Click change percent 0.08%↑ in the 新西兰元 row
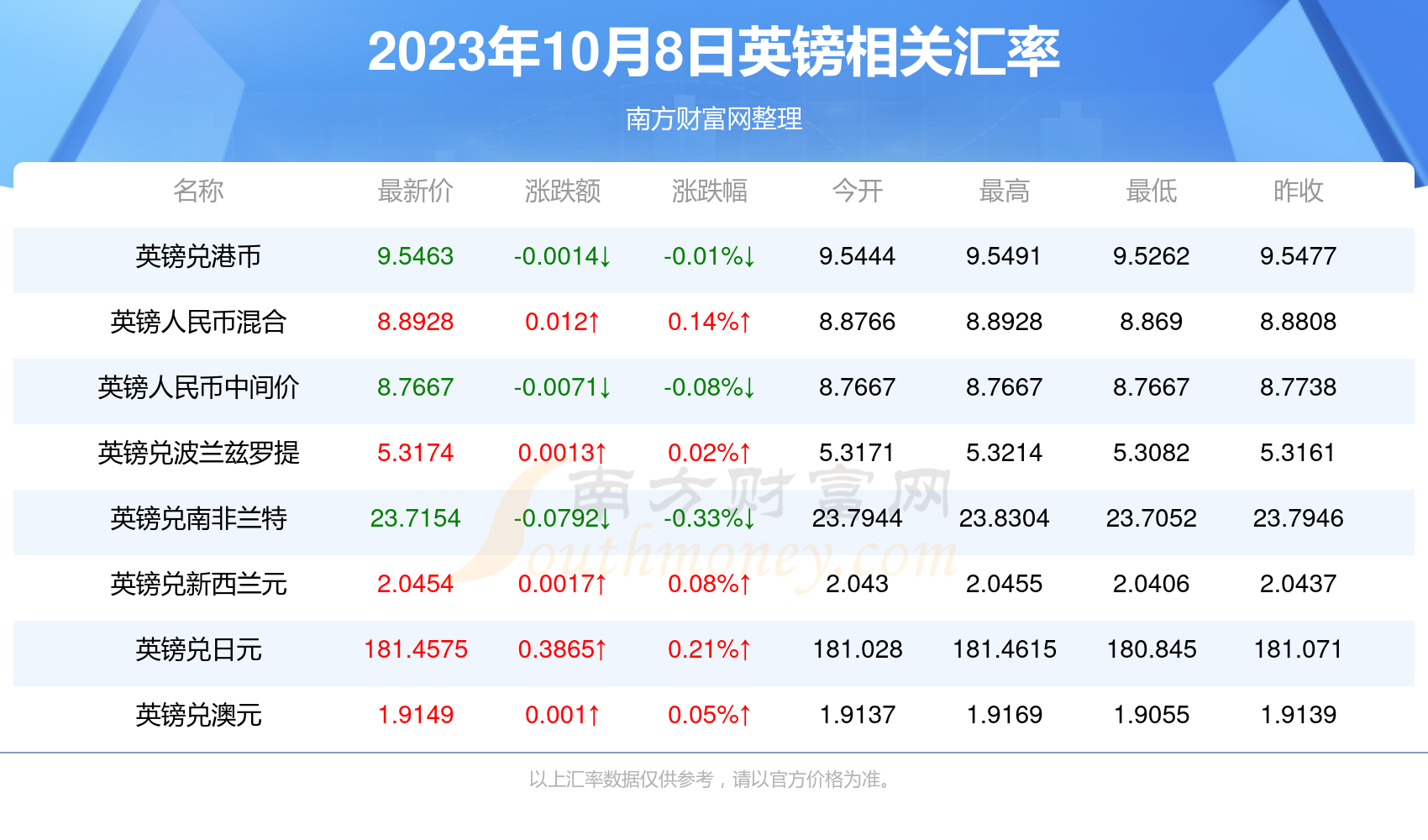This screenshot has width=1428, height=840. click(710, 584)
